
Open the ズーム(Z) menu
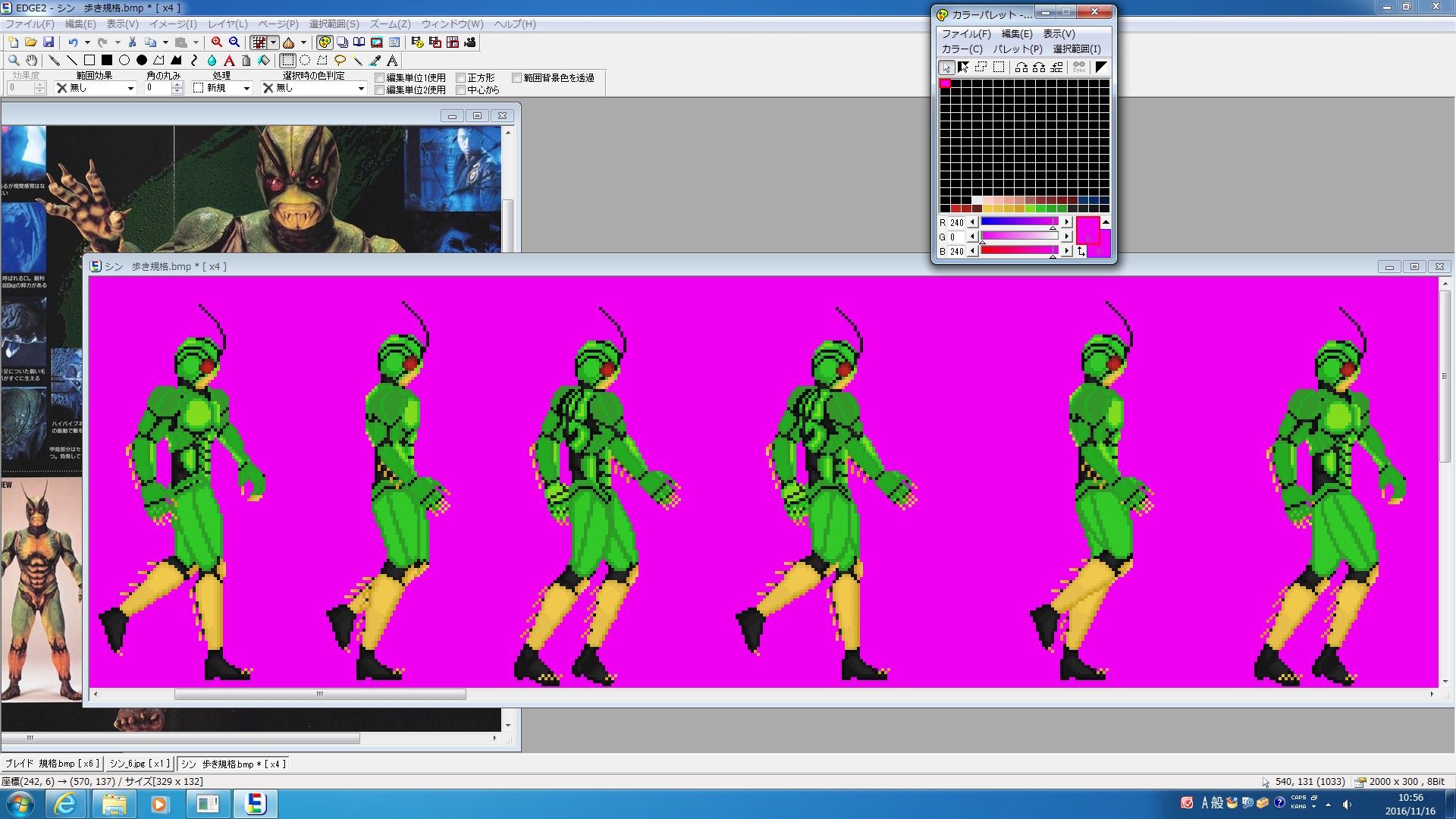[x=390, y=24]
